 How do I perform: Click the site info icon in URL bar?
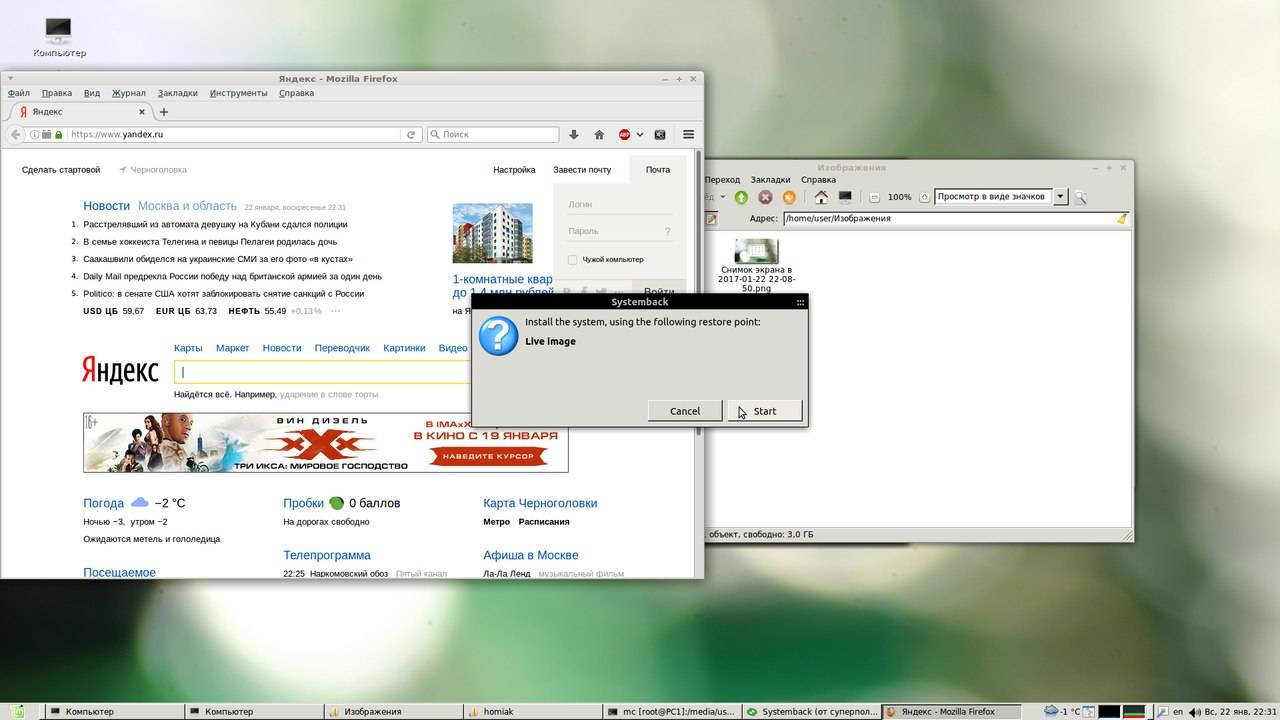click(34, 134)
